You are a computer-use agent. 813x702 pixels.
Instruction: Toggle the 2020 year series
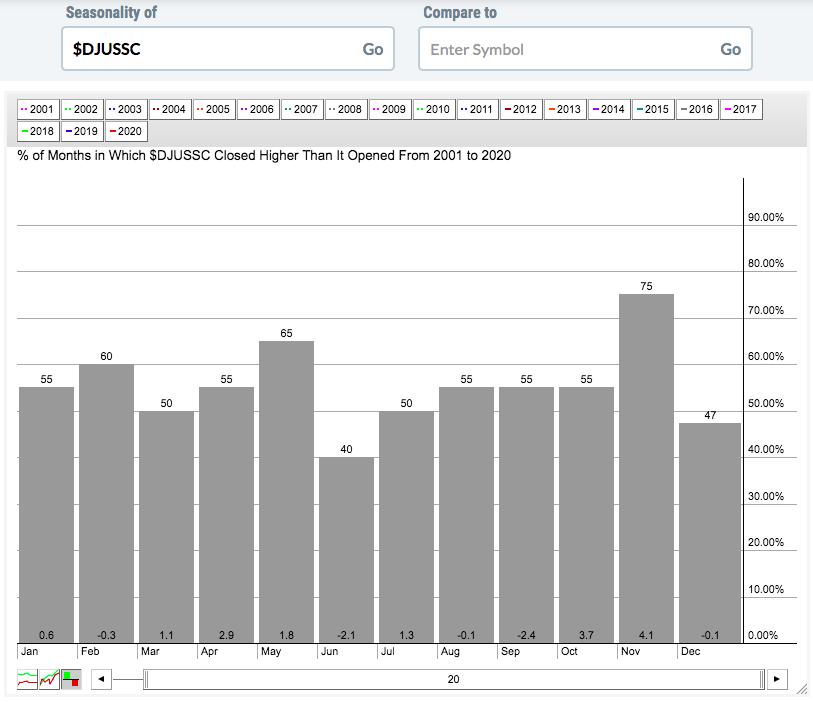coord(126,131)
